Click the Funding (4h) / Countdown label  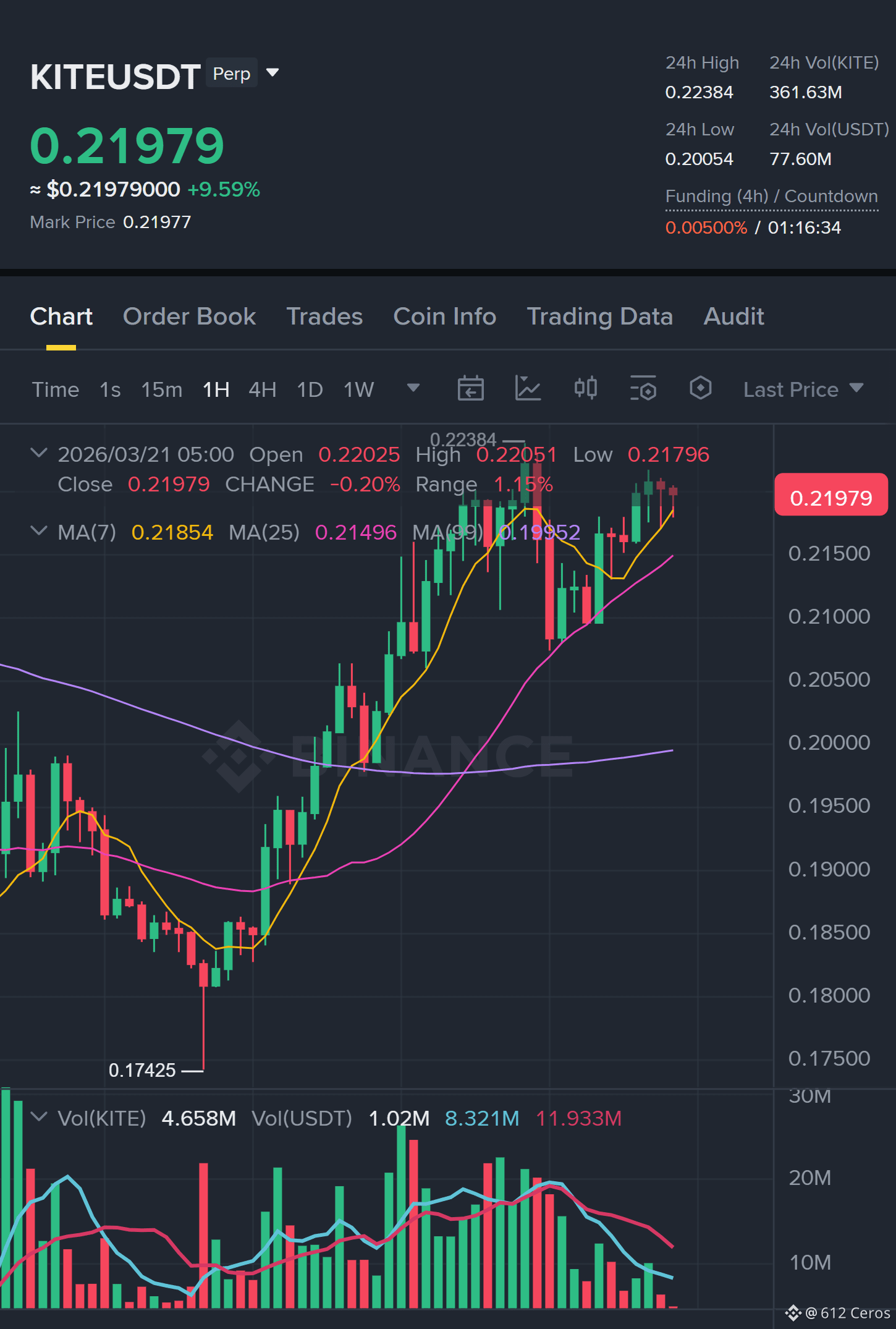click(771, 196)
